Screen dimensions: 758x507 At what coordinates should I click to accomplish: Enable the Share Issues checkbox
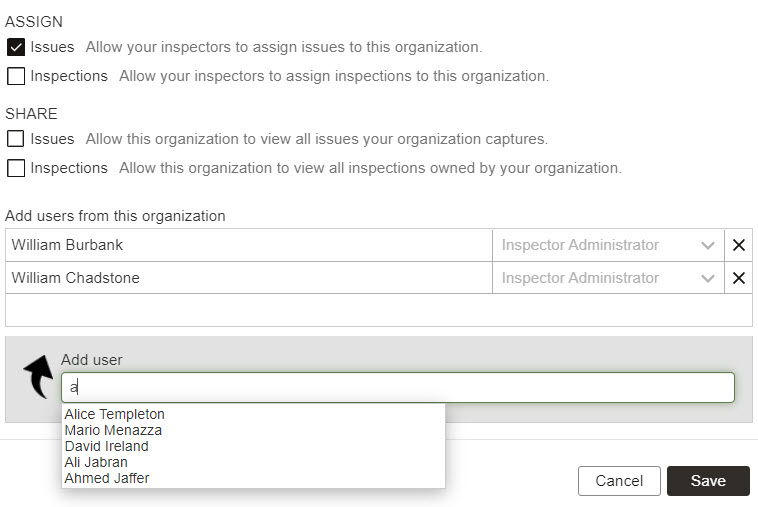[x=15, y=139]
